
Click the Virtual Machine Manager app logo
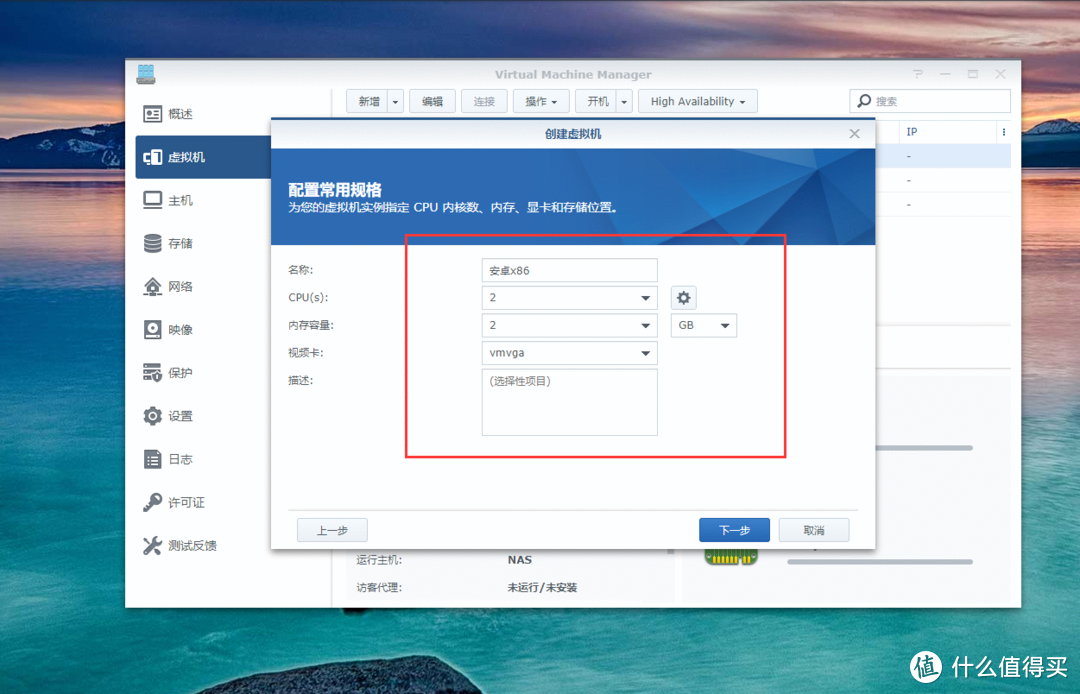146,74
